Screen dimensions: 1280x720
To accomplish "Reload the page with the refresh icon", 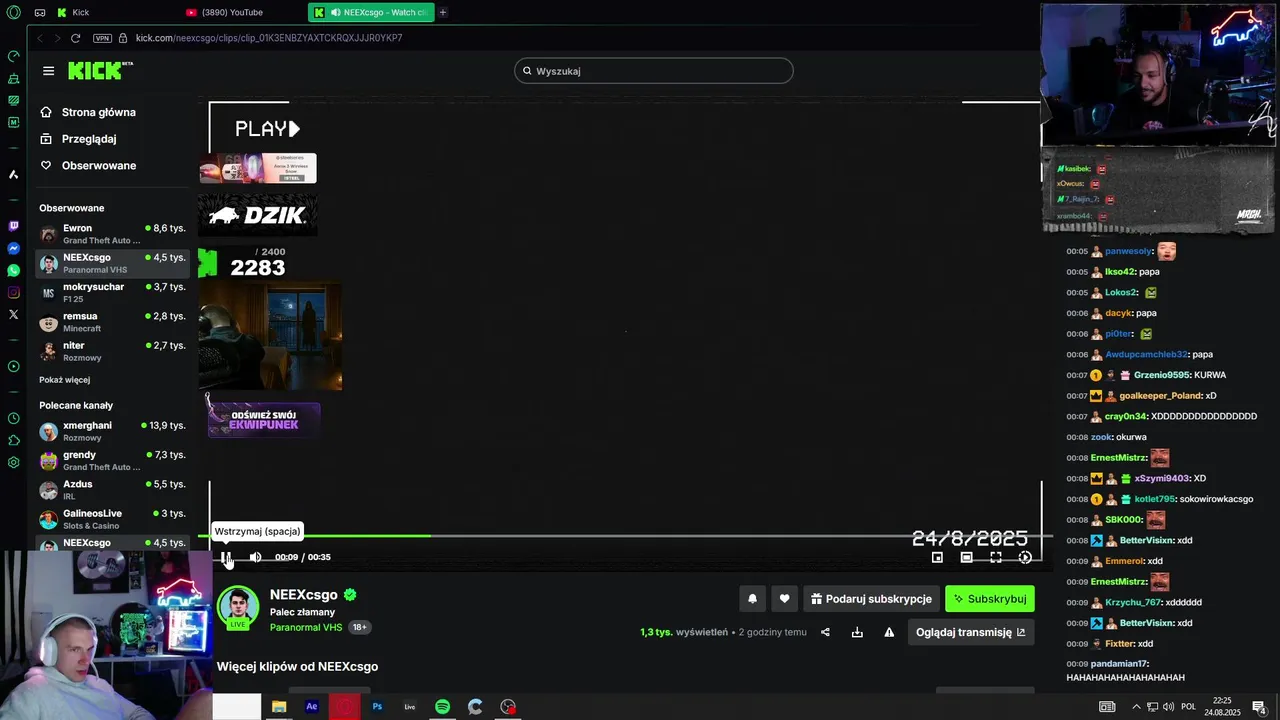I will 75,38.
